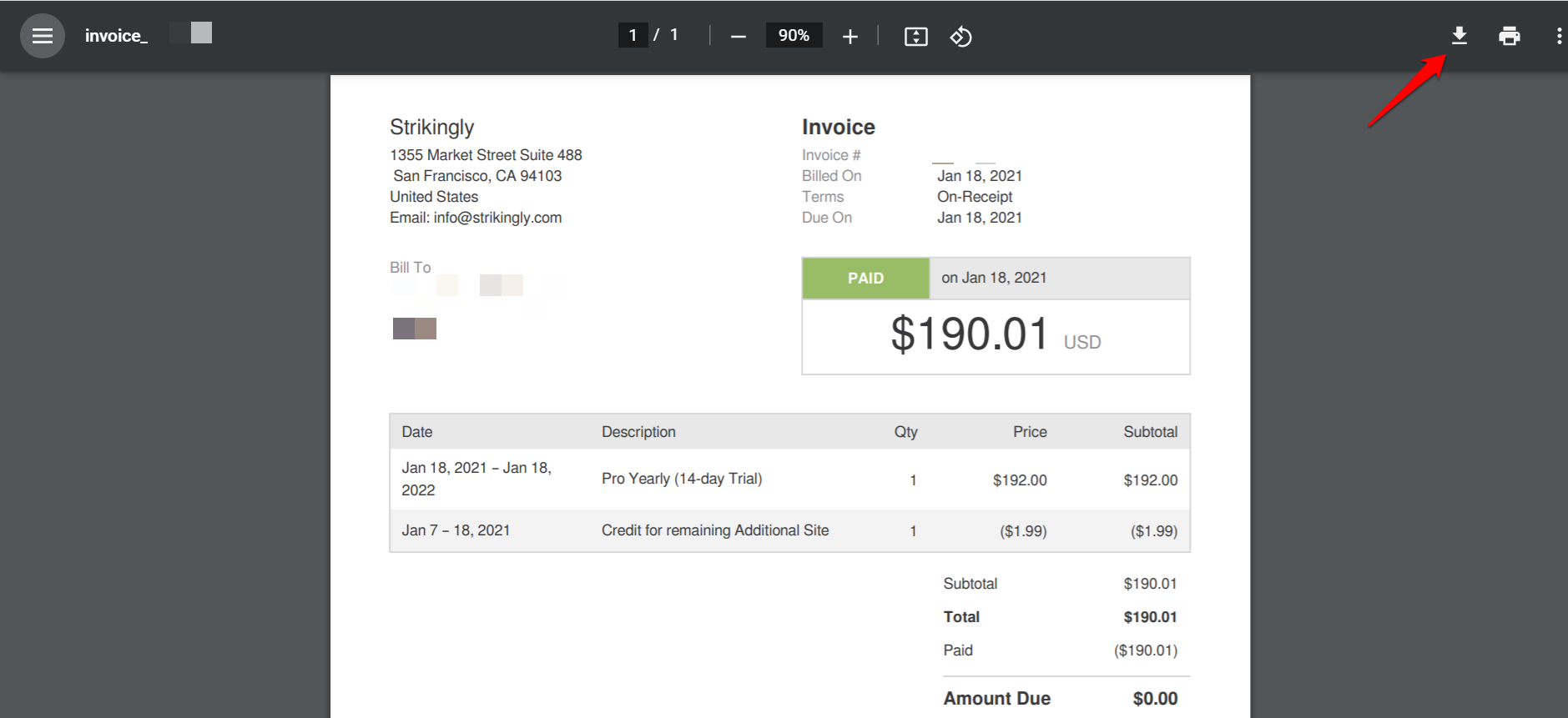Select the "Billed On" label
The image size is (1568, 718).
pyautogui.click(x=832, y=176)
